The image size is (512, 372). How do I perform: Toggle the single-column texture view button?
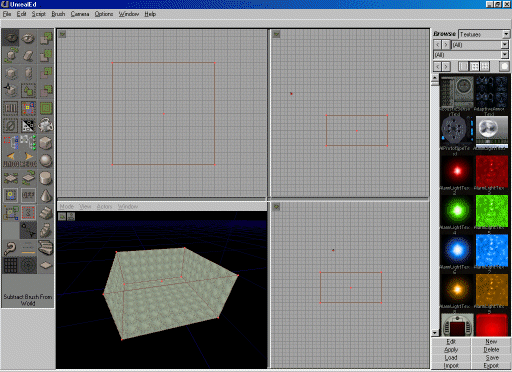[463, 66]
